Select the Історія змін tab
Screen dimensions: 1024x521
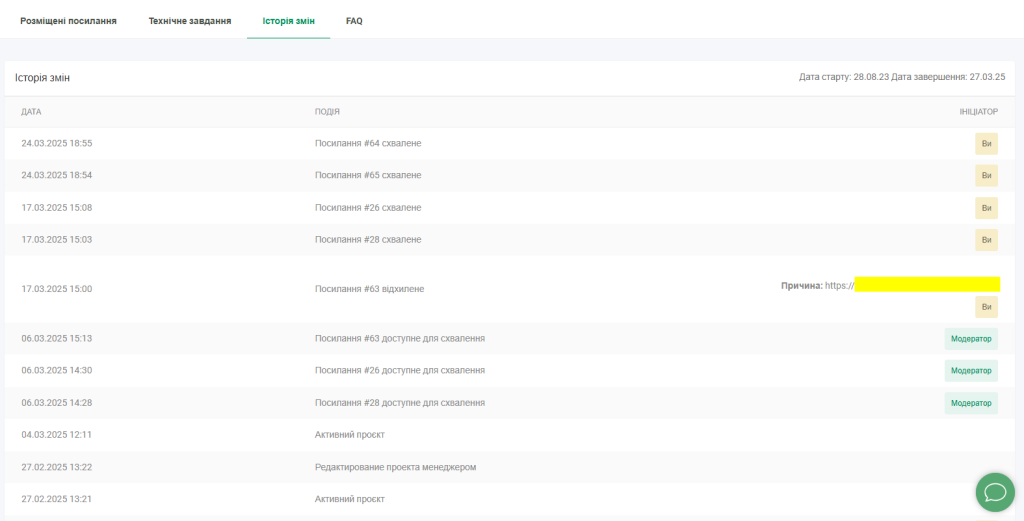point(288,21)
